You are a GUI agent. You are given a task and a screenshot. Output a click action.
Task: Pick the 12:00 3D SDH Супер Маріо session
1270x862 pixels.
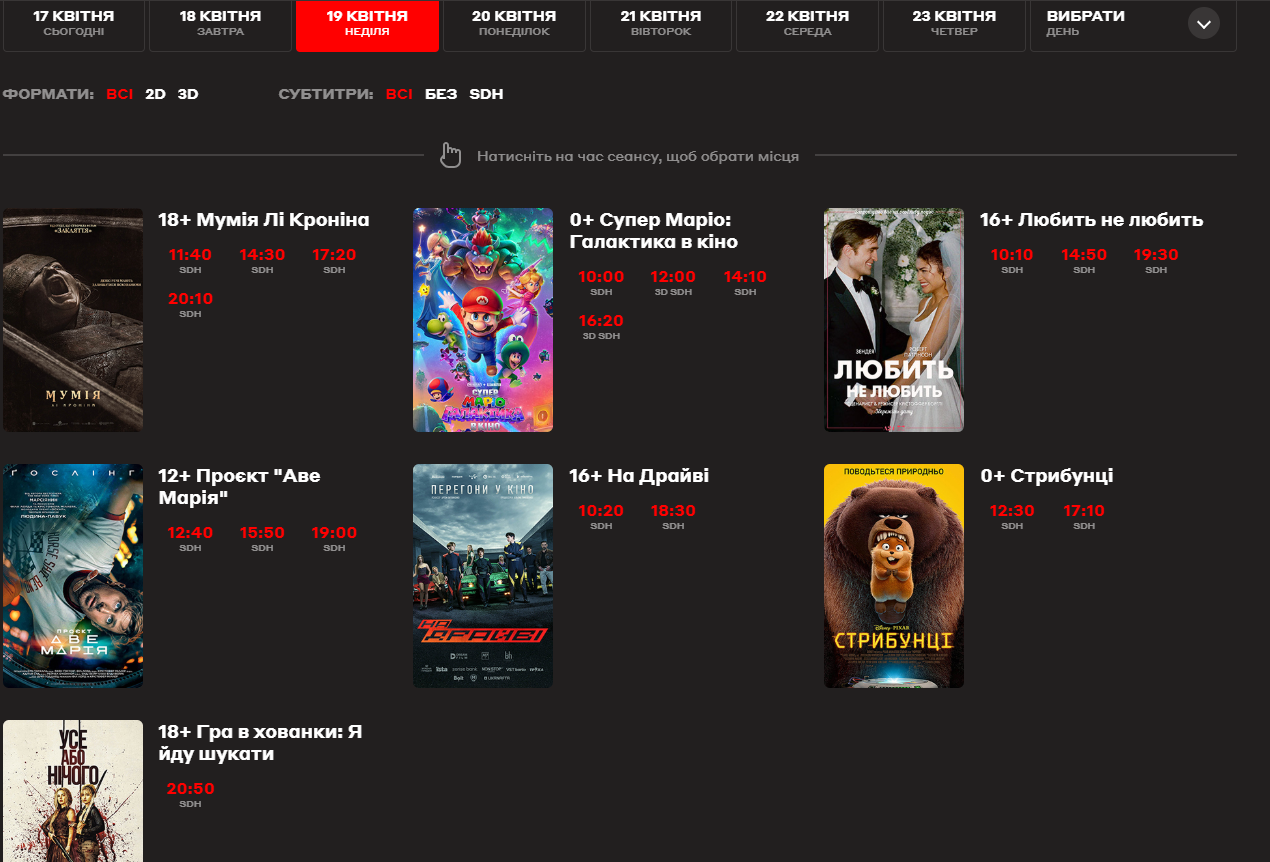tap(673, 277)
